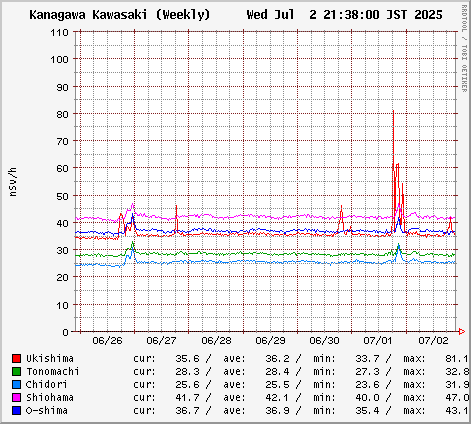This screenshot has width=471, height=424.
Task: Click the red Ukishima legend swatch
Action: click(16, 358)
